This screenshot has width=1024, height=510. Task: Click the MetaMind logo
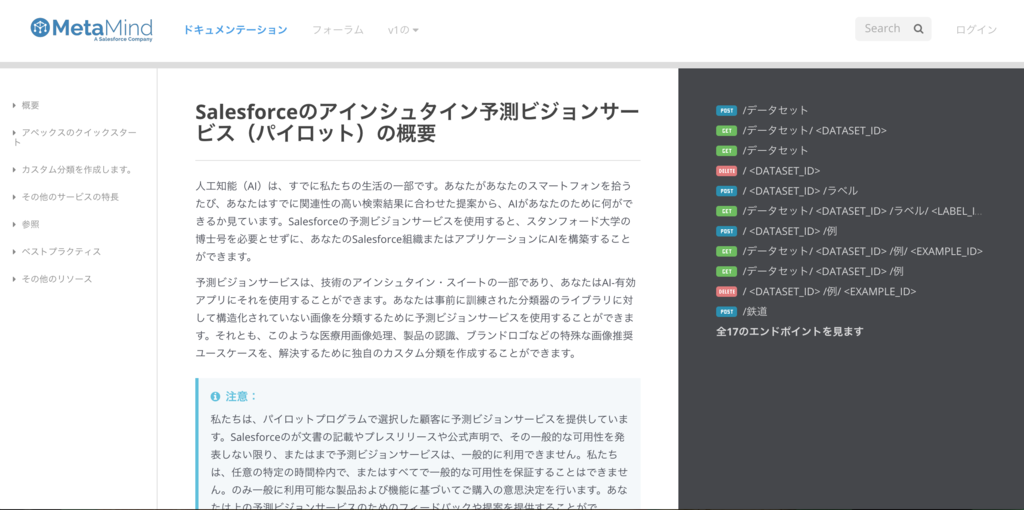point(91,29)
